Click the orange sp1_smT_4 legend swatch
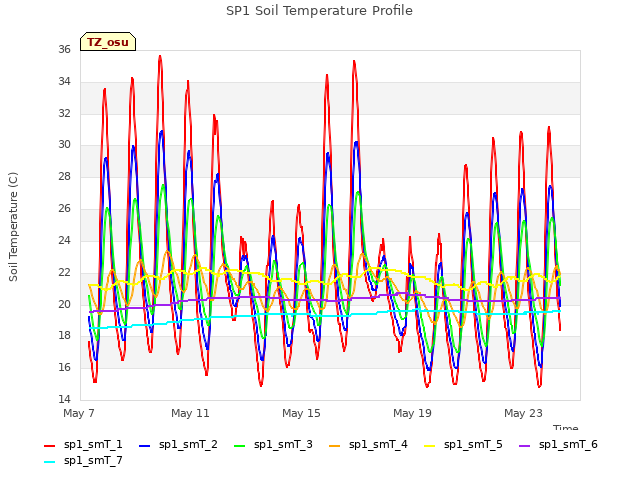This screenshot has width=640, height=480. 334,446
